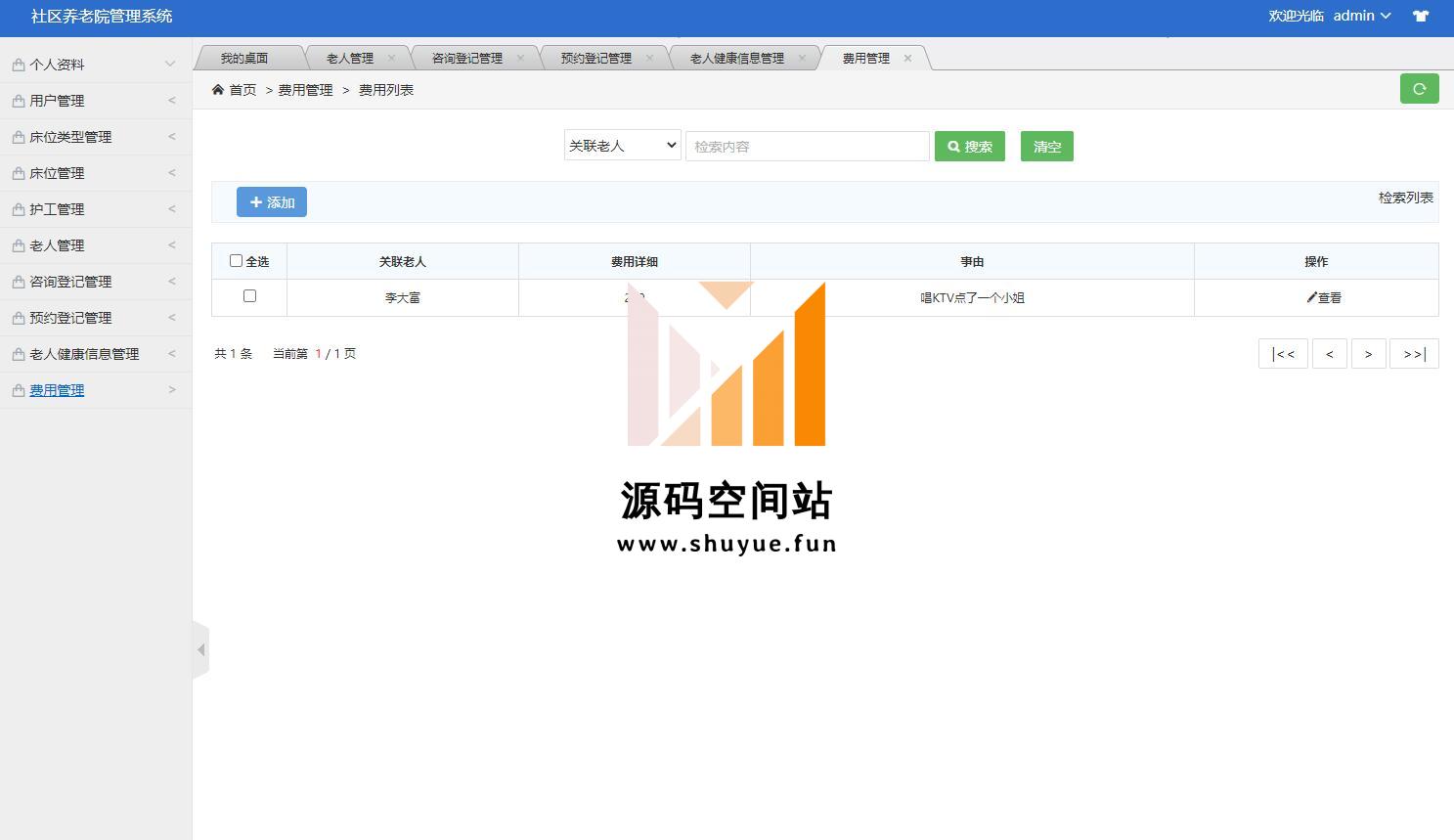Screen dimensions: 1454x840
Task: Click the 李大富 table cell
Action: click(x=403, y=297)
